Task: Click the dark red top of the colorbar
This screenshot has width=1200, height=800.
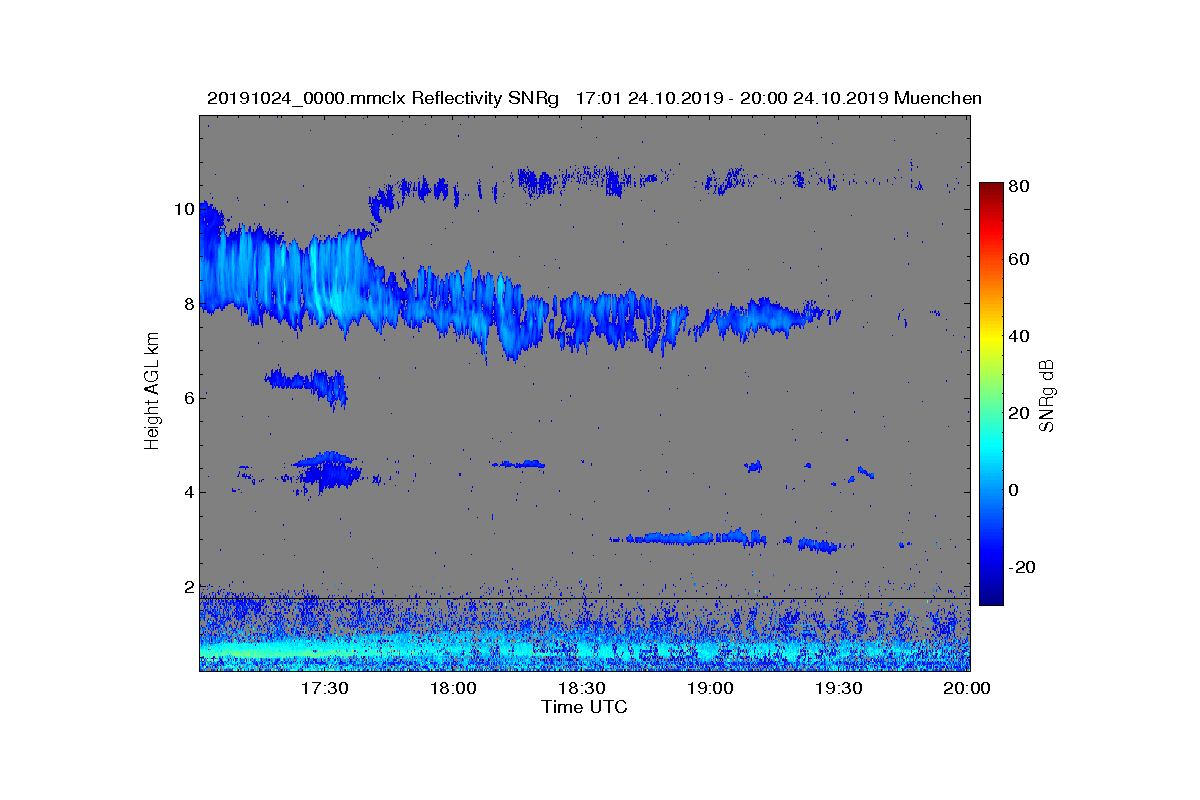Action: click(991, 190)
